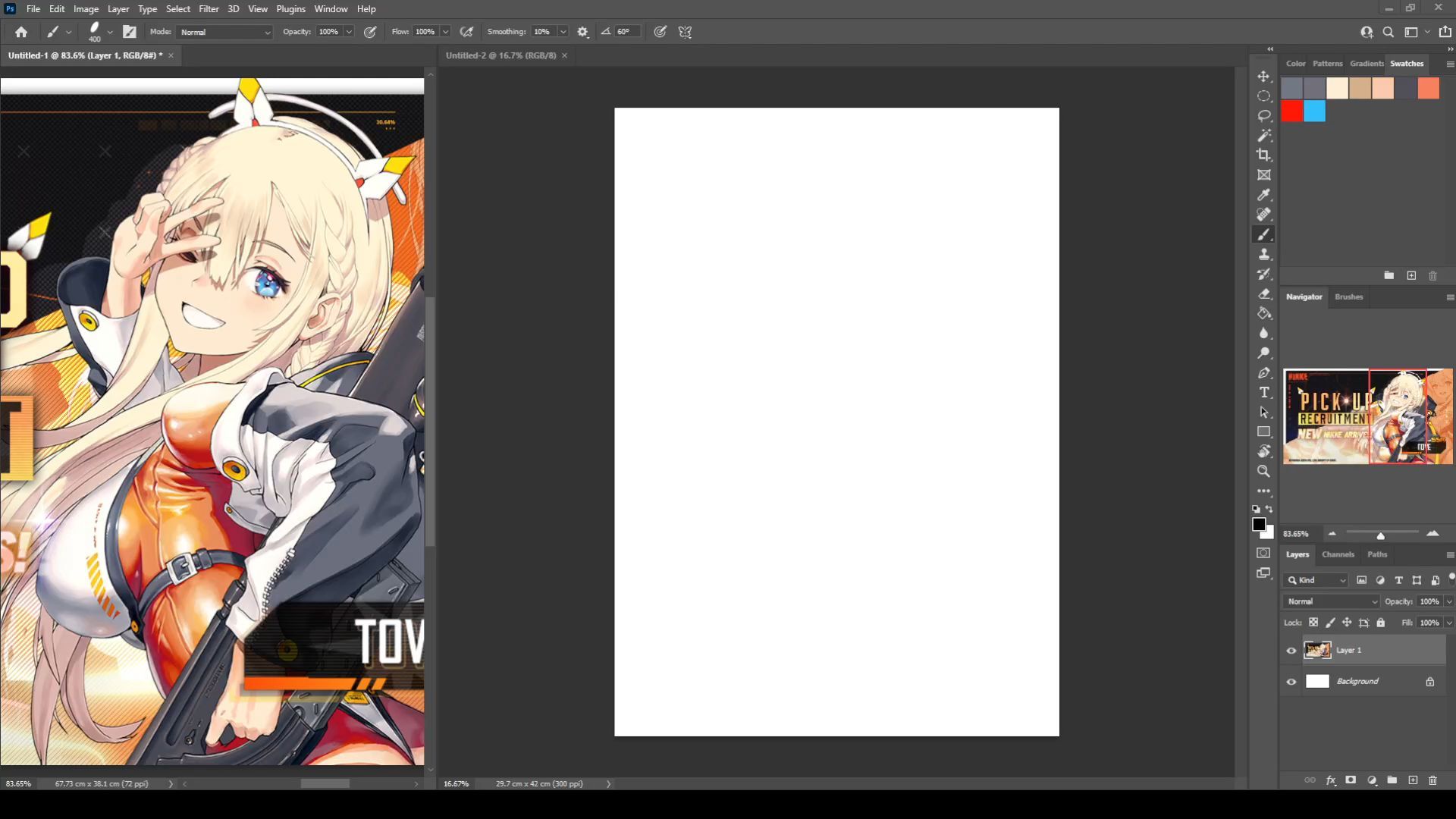The height and width of the screenshot is (819, 1456).
Task: Select the Crop tool
Action: coord(1263,155)
